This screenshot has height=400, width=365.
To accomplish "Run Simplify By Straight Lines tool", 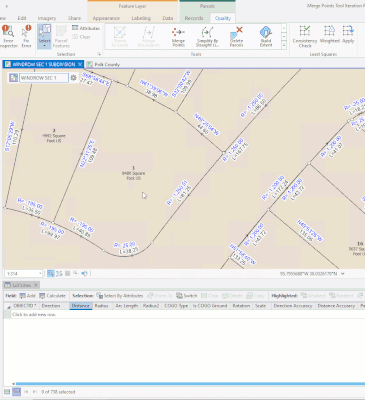I will pos(207,37).
